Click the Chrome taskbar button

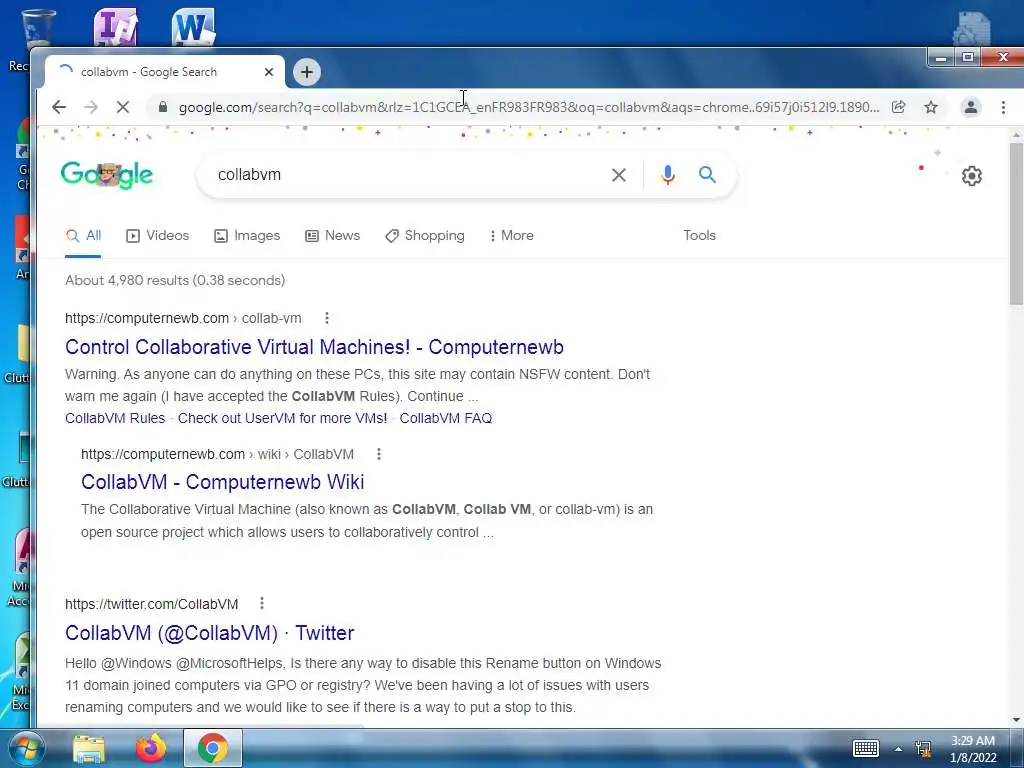(x=213, y=748)
